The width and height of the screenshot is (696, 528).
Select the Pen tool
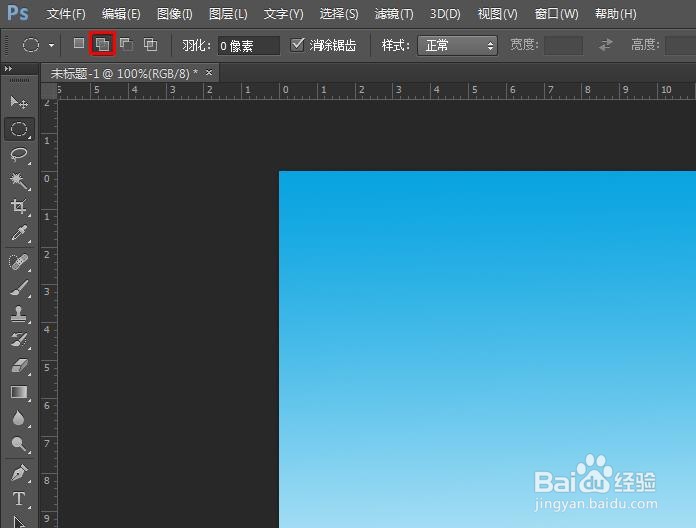[x=19, y=473]
